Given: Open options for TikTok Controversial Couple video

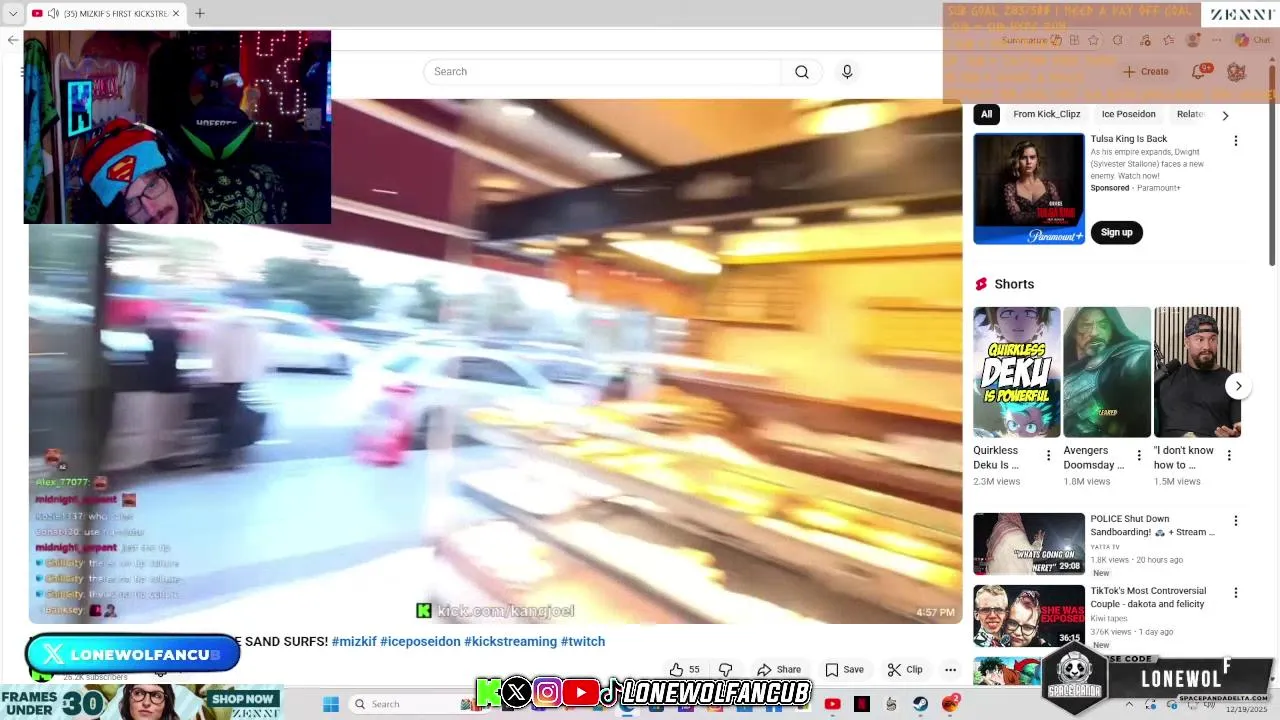Looking at the screenshot, I should 1235,593.
